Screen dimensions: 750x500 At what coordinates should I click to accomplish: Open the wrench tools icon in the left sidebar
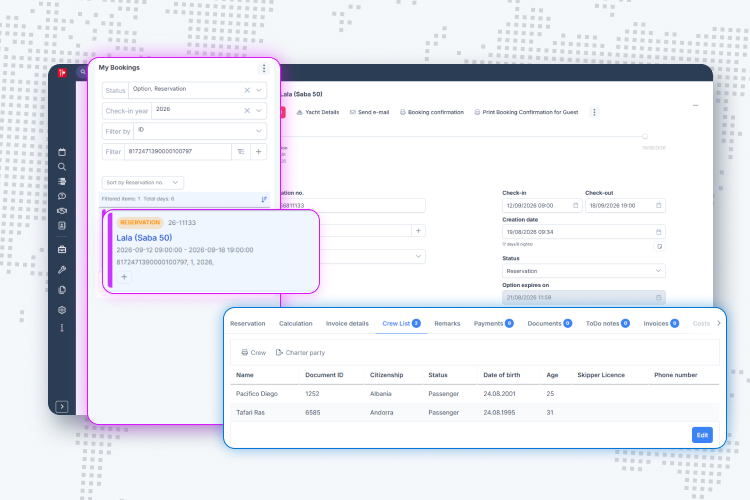coord(62,270)
